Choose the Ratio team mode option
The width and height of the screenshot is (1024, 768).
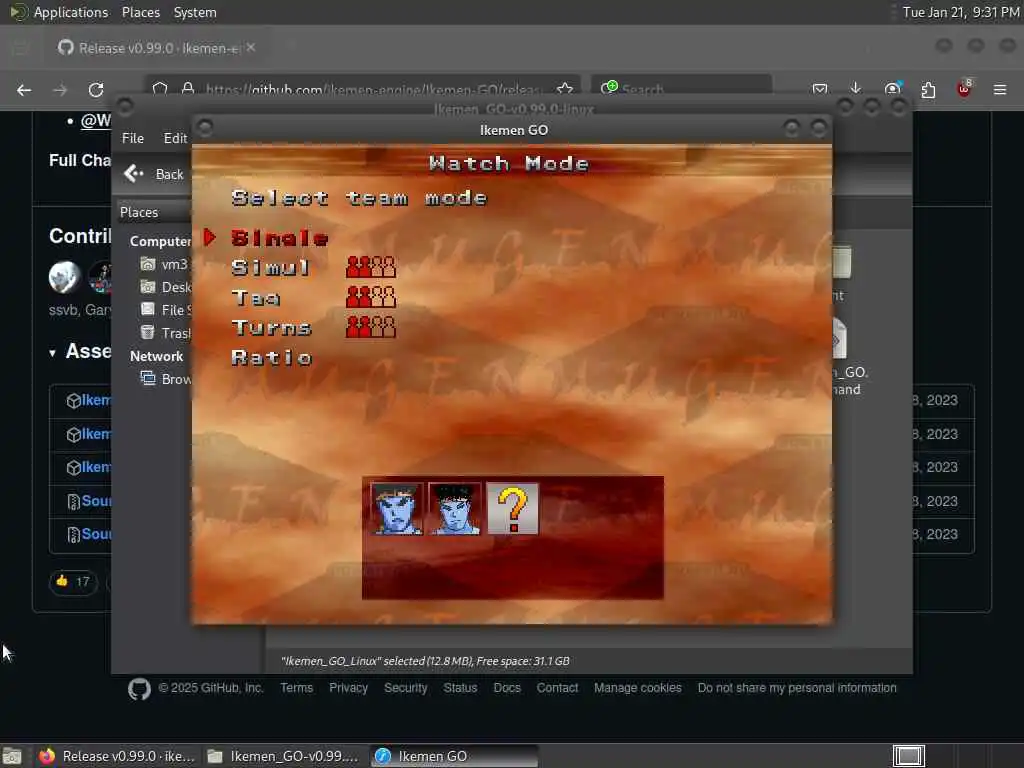pos(272,357)
